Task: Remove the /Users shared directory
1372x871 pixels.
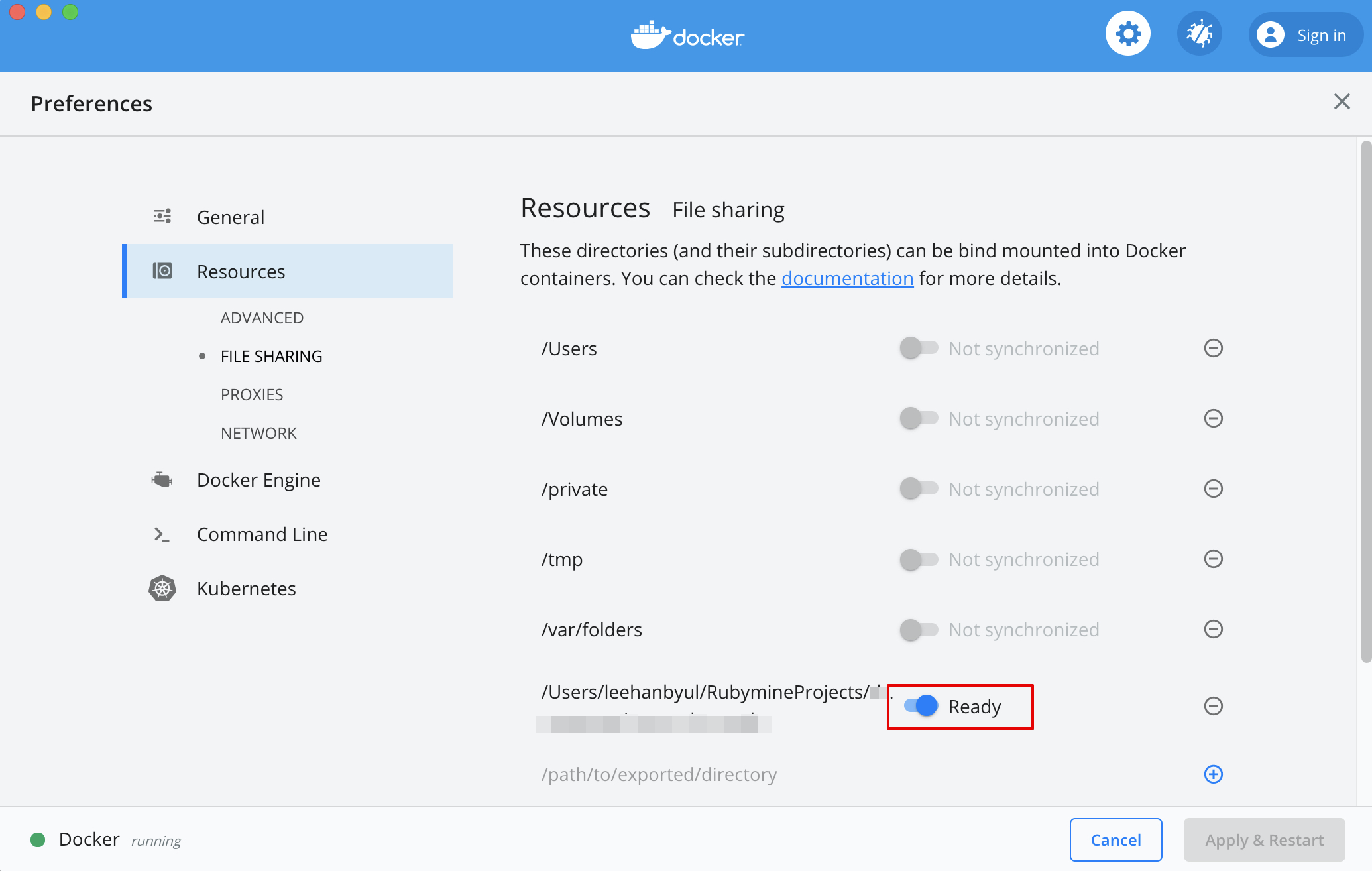Action: [1213, 348]
